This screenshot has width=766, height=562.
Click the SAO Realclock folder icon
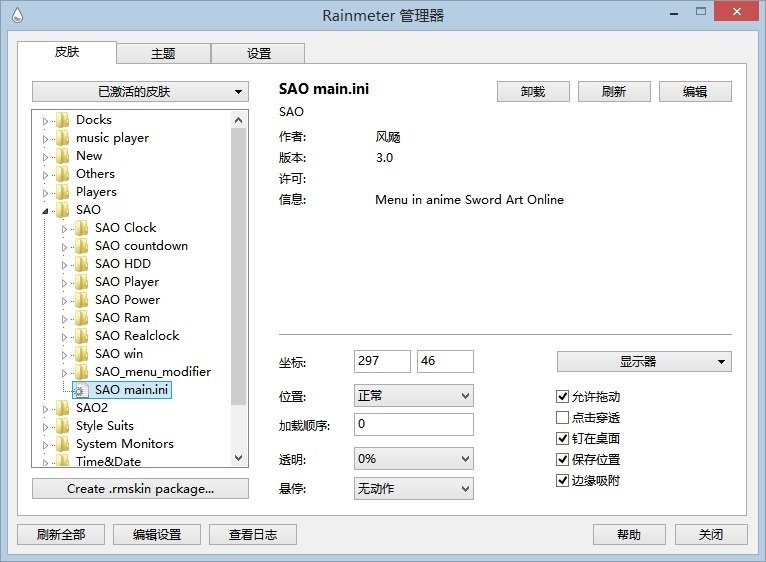pyautogui.click(x=82, y=336)
